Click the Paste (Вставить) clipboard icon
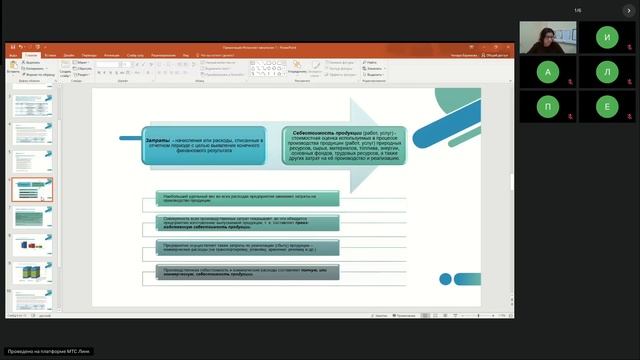Image resolution: width=640 pixels, height=360 pixels. (x=13, y=65)
